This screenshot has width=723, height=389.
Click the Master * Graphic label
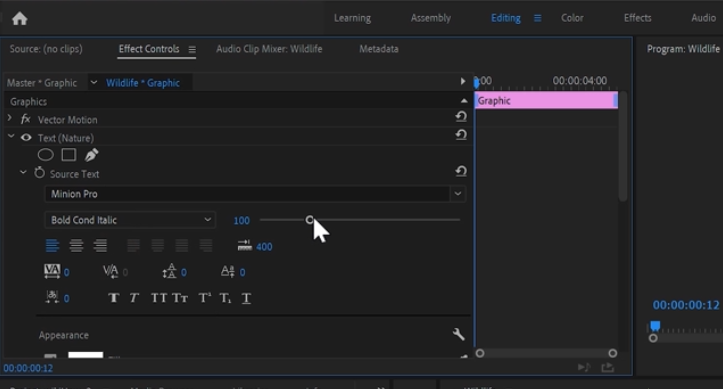tap(41, 83)
